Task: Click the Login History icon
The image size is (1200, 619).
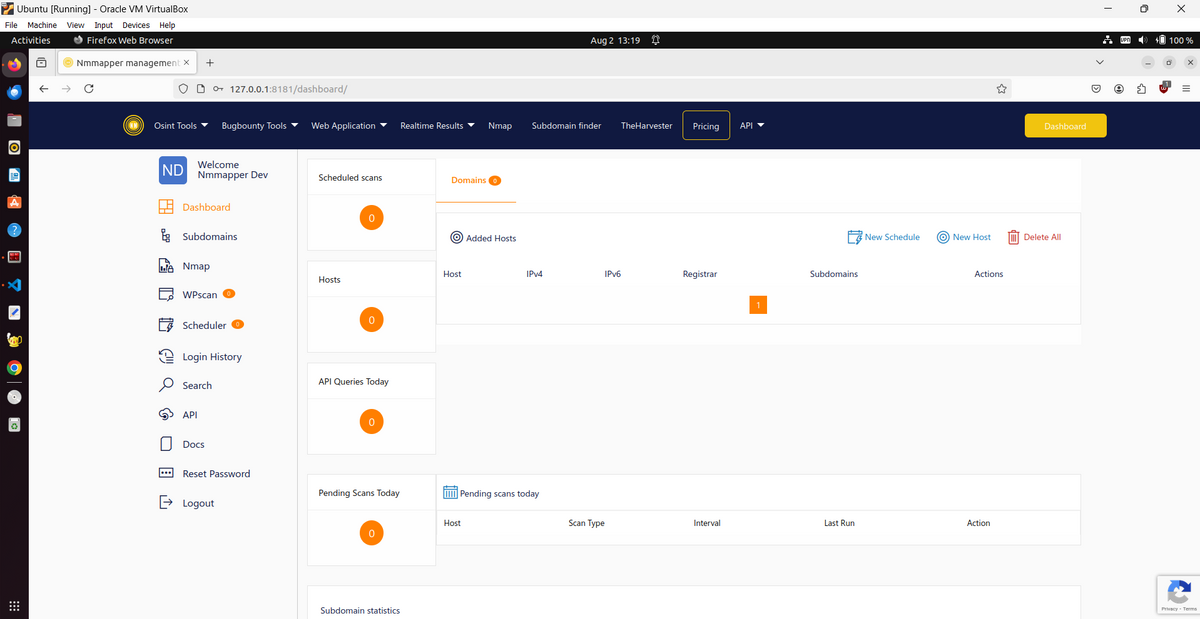Action: click(x=166, y=356)
